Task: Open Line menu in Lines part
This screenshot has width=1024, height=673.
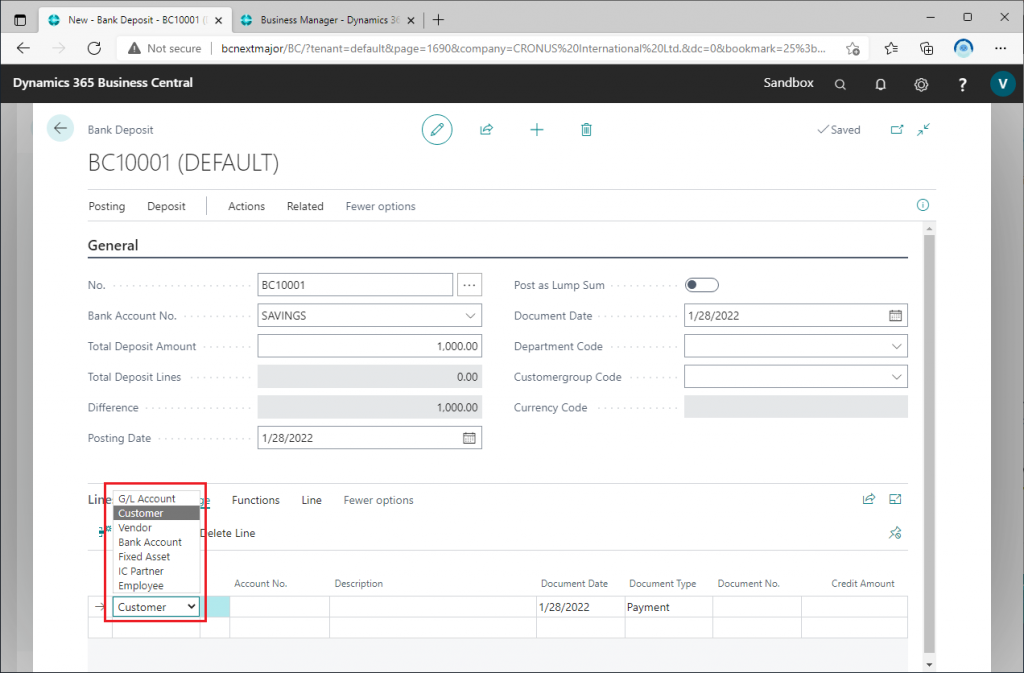Action: 312,500
